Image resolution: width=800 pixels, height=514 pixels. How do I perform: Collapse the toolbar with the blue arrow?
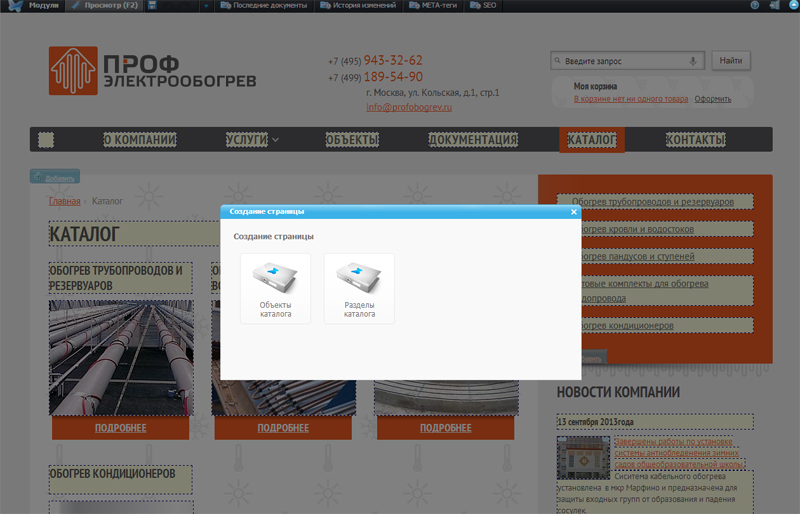[793, 5]
